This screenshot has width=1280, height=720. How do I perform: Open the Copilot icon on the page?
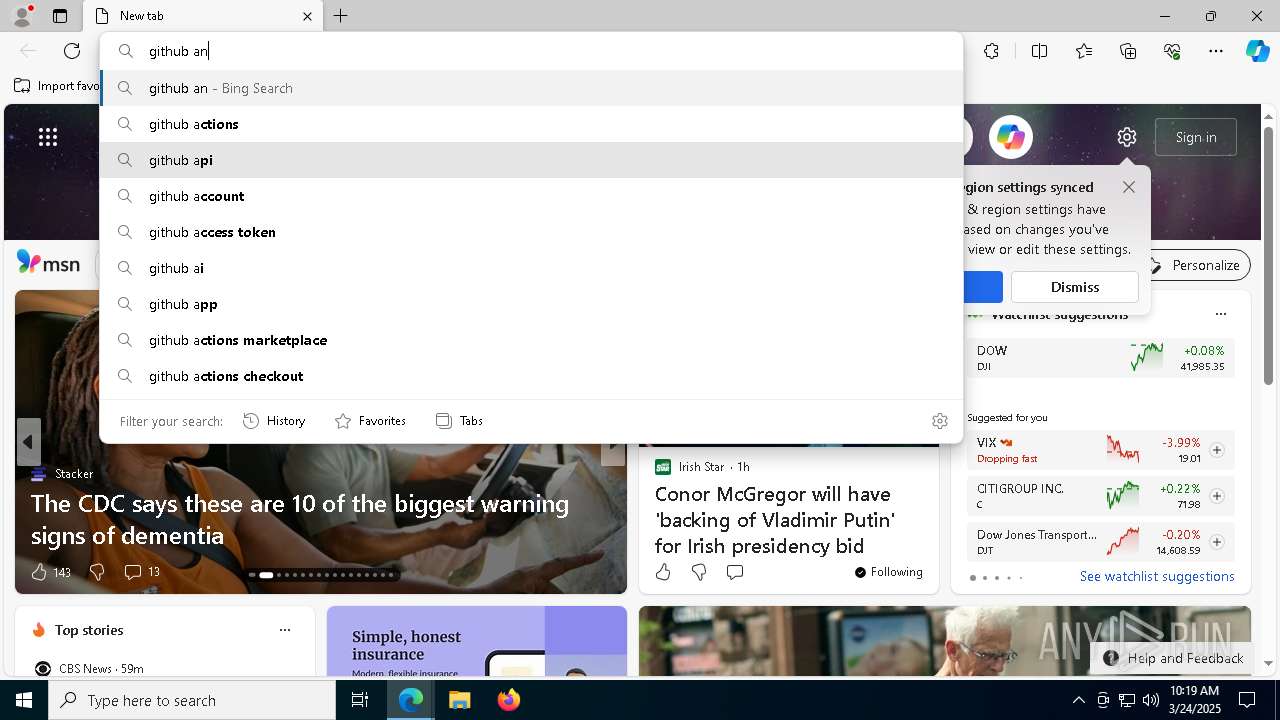click(x=1010, y=137)
